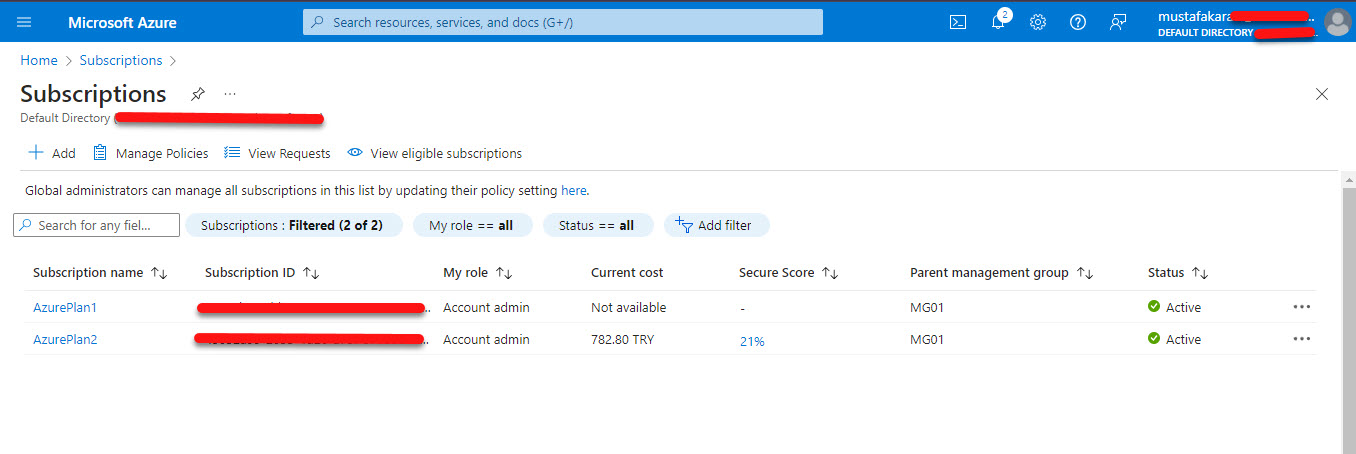
Task: Open portal settings gear
Action: click(1038, 22)
